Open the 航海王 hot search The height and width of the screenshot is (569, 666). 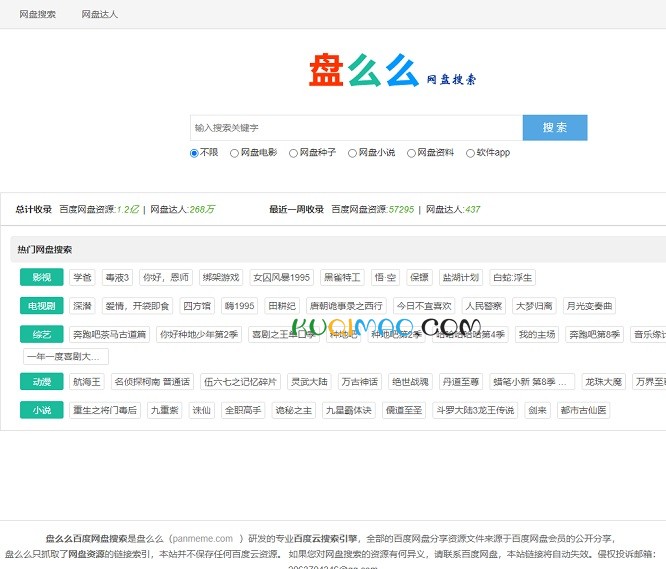[x=87, y=381]
